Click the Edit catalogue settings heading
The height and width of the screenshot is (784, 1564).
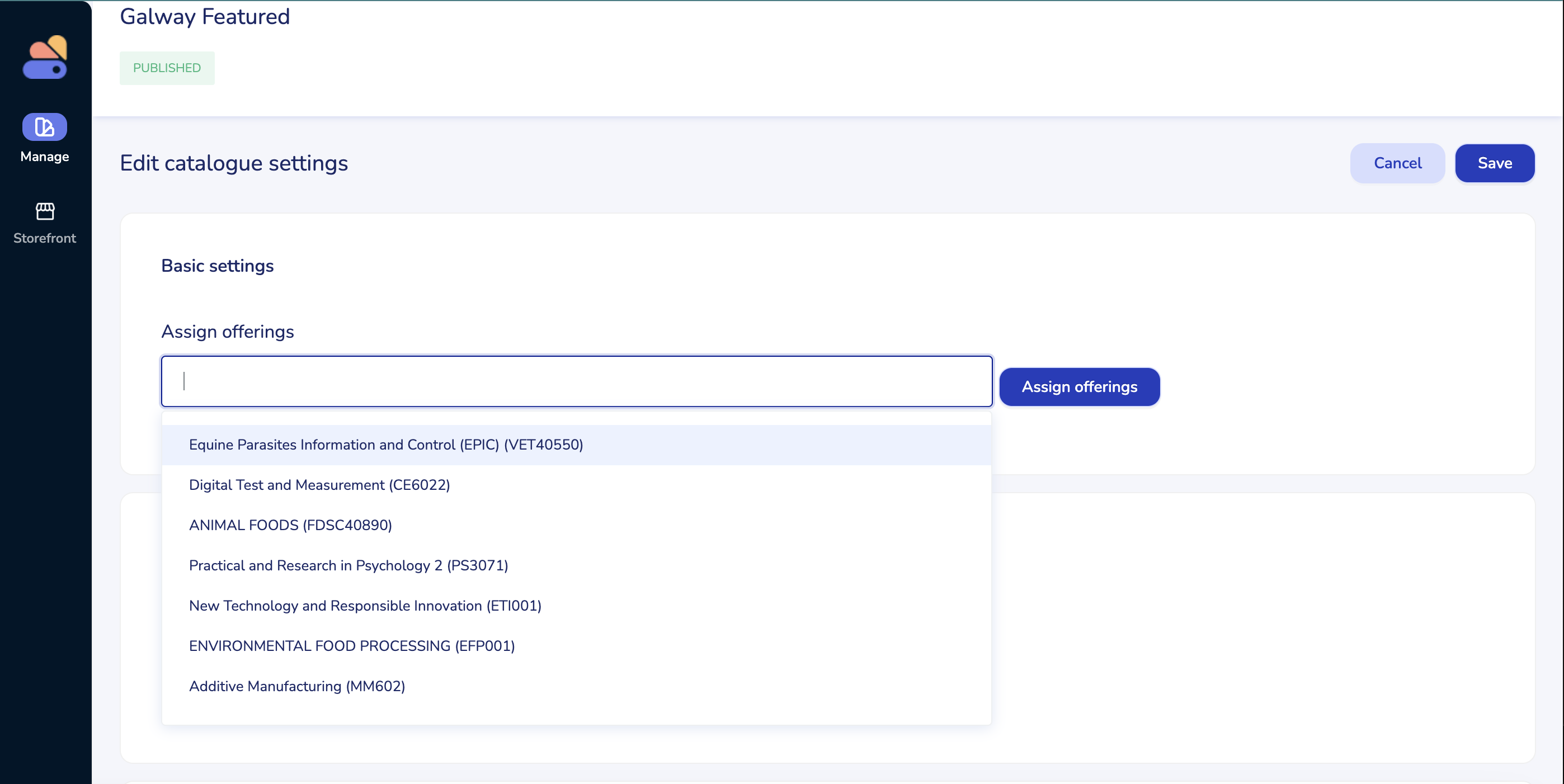click(234, 163)
